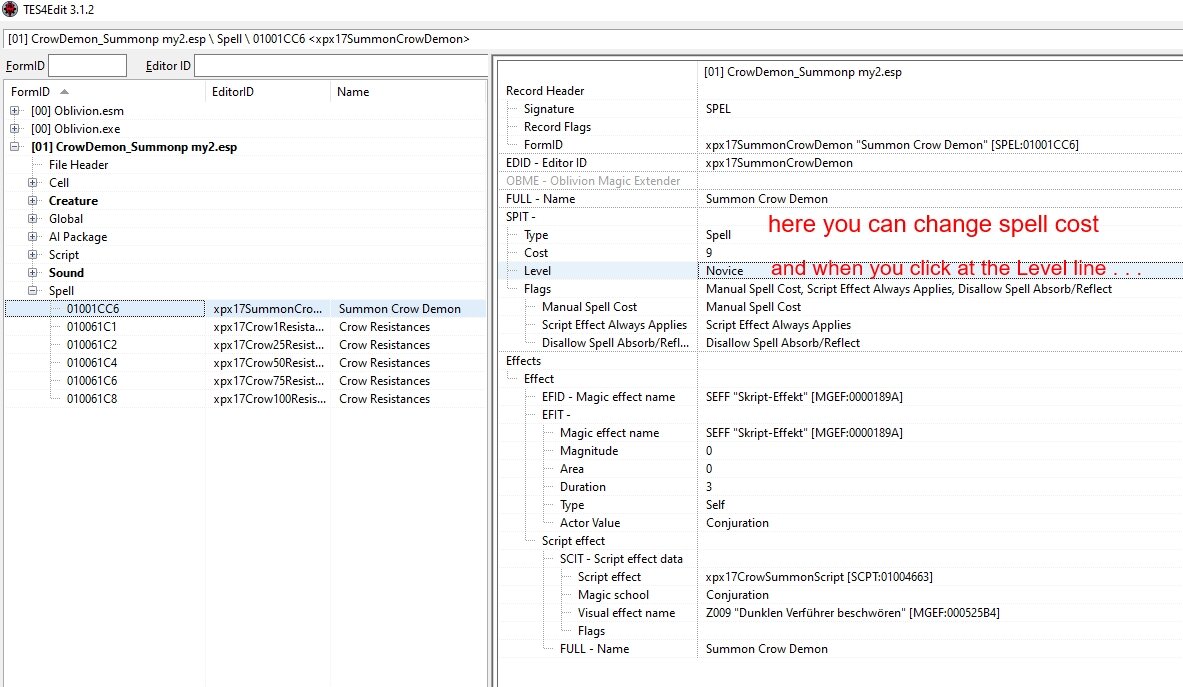
Task: Click the CrowDemon_Summonp my2.esp column header in record view
Action: (803, 72)
